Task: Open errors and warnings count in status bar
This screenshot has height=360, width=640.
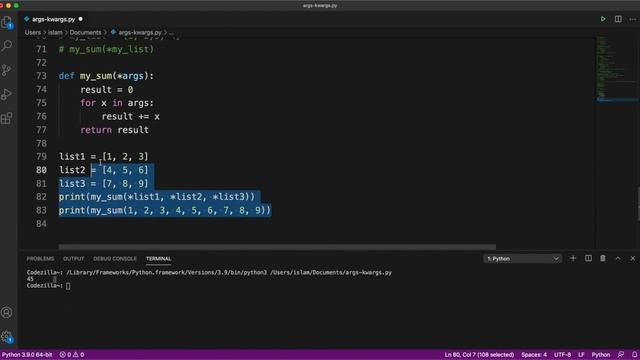Action: (72, 355)
